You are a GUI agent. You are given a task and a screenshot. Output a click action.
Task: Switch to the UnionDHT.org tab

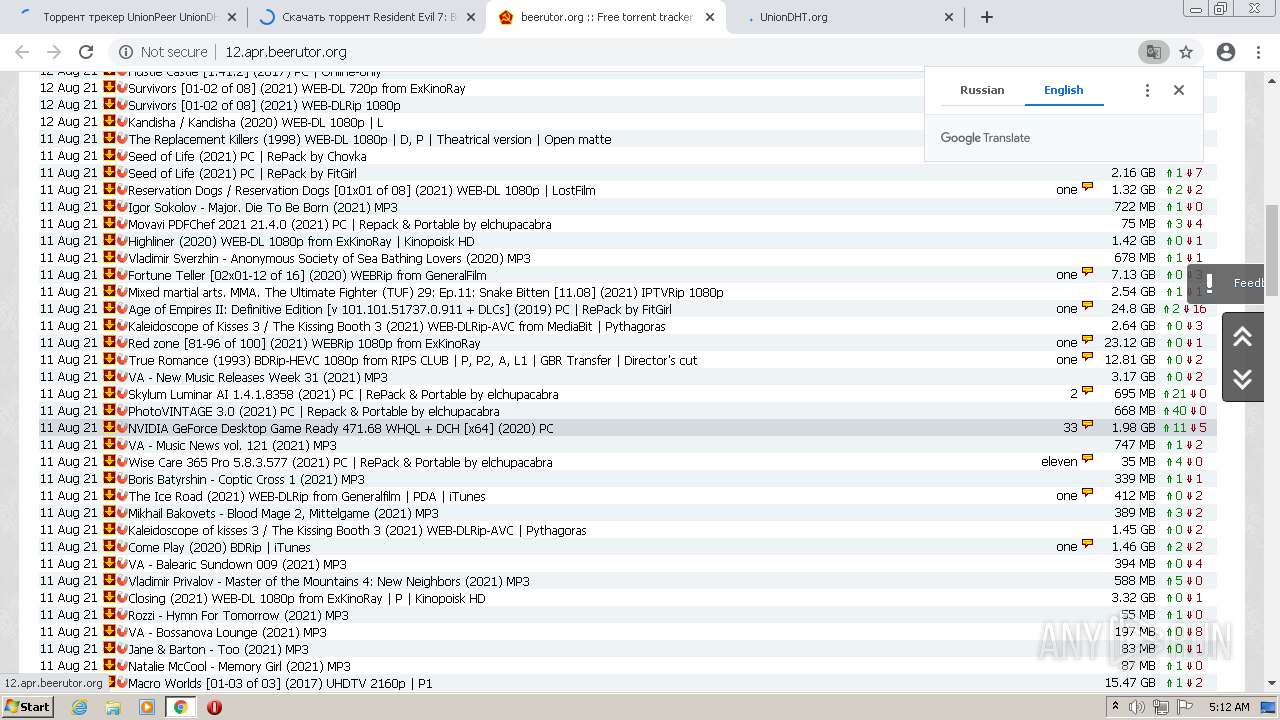[x=846, y=17]
